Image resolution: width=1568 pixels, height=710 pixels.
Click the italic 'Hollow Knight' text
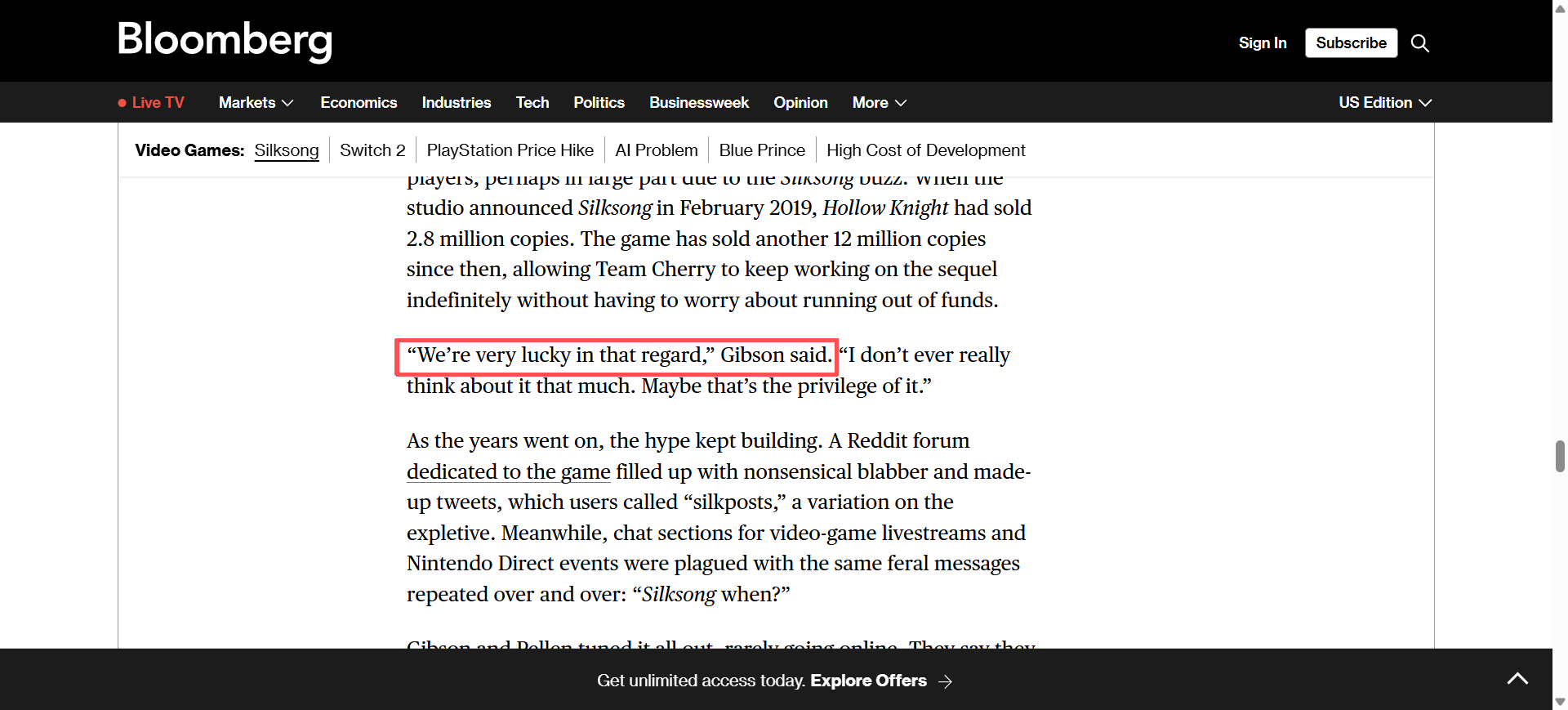tap(885, 208)
